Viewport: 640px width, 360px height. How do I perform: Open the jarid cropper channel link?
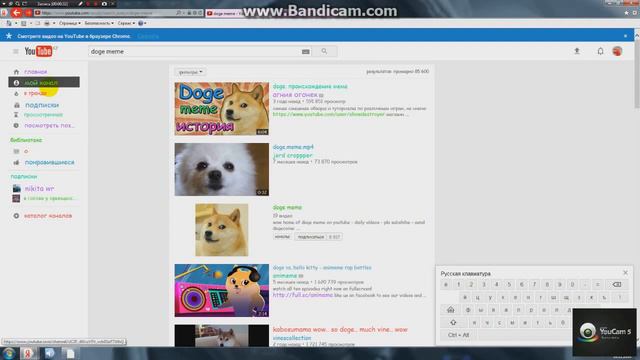coord(292,156)
